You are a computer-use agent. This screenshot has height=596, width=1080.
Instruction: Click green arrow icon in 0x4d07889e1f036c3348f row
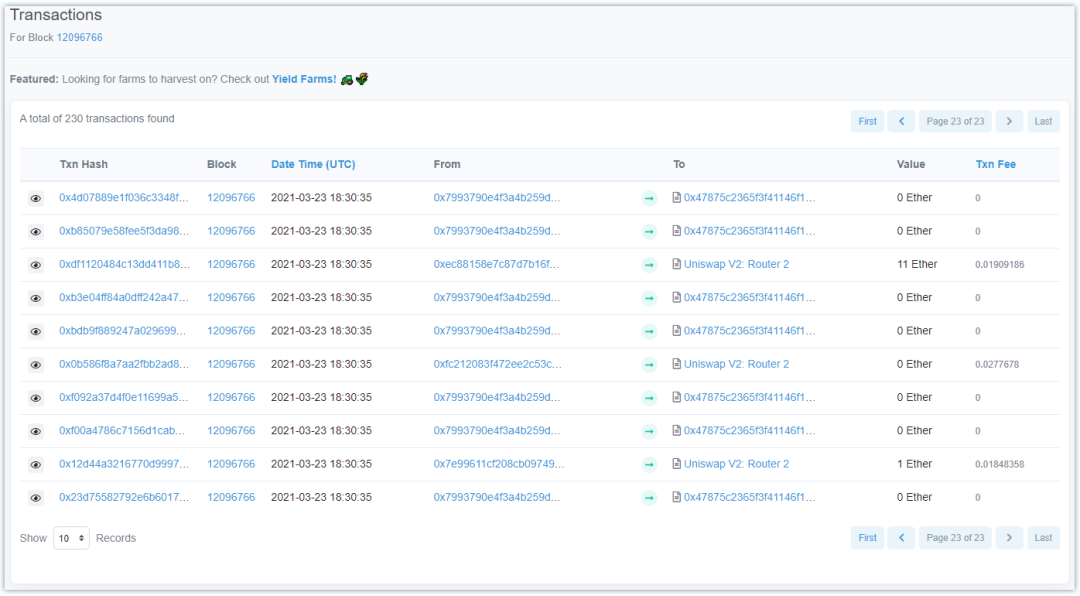[x=649, y=198]
